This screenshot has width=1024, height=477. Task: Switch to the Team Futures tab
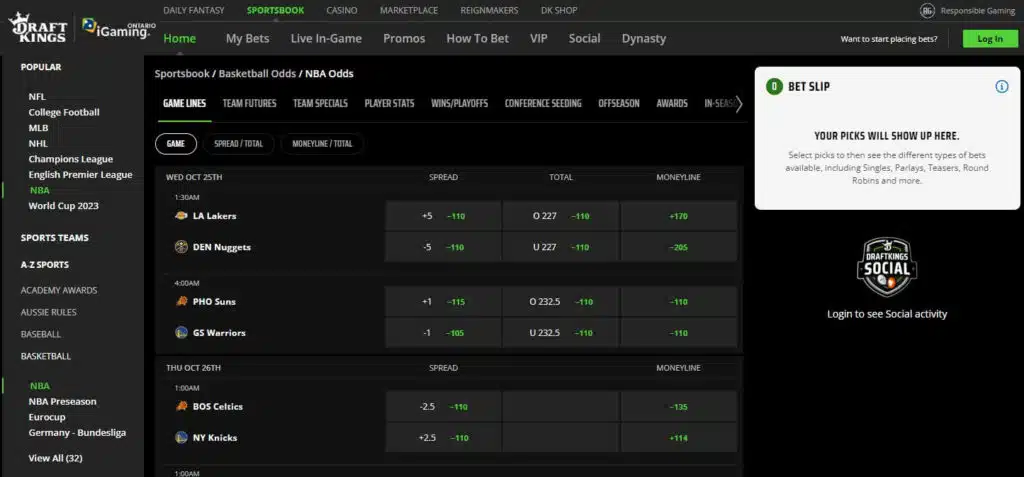click(x=249, y=103)
